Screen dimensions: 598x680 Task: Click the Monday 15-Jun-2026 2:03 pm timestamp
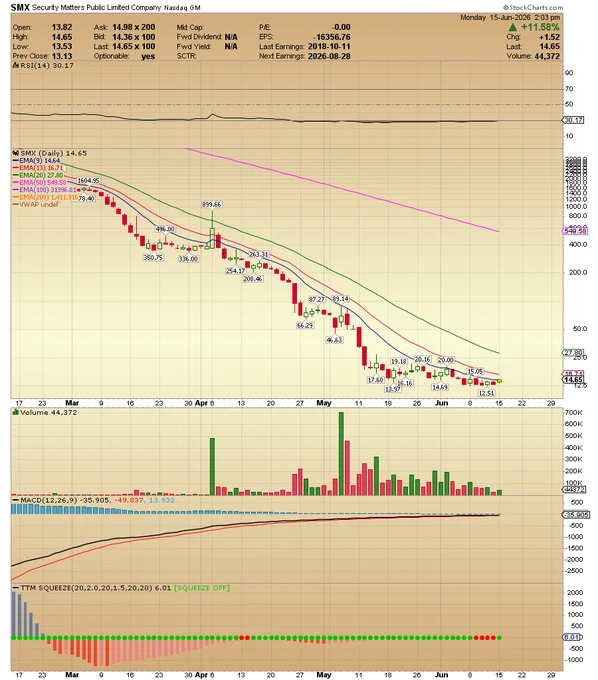coord(510,17)
